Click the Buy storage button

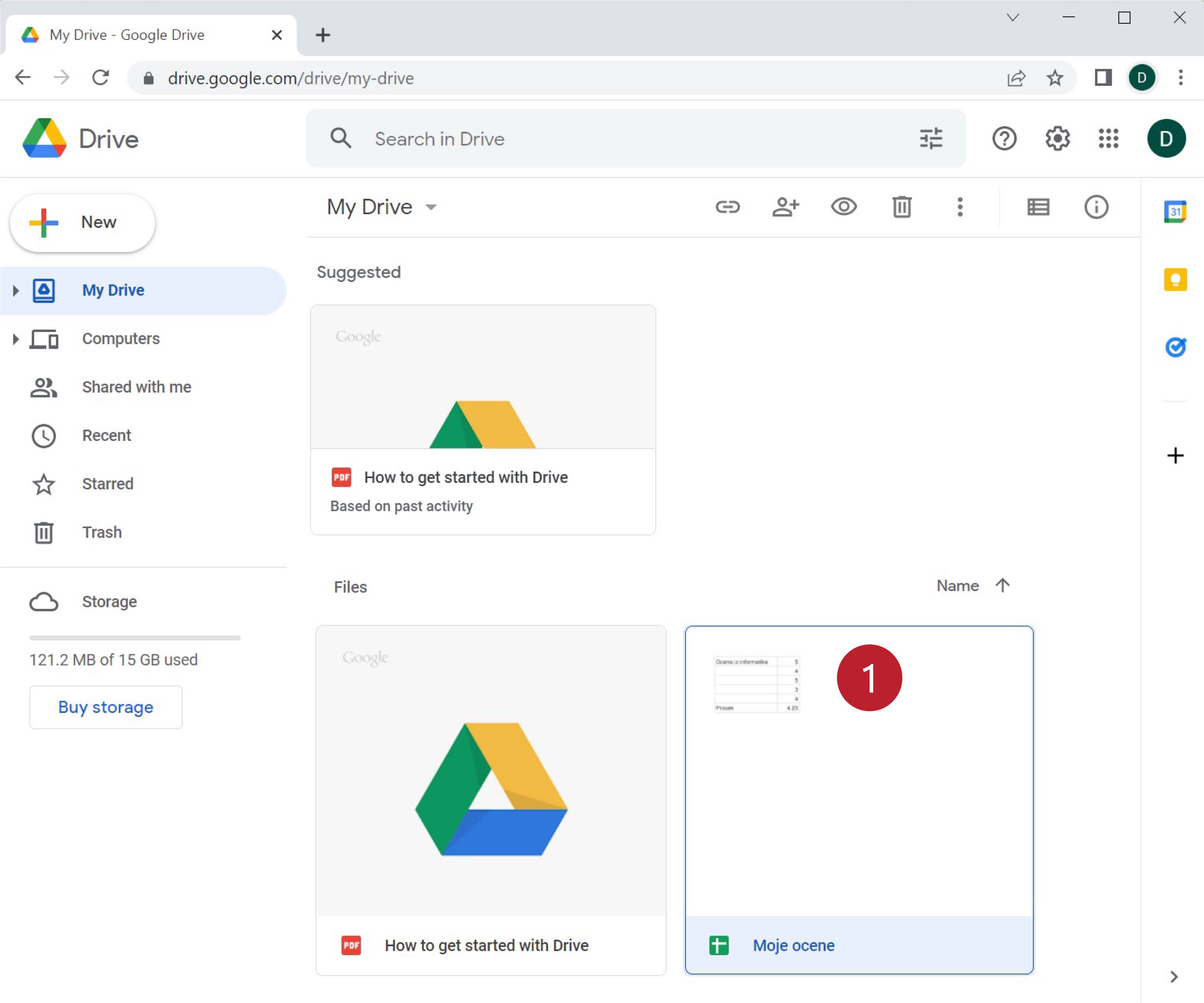106,707
